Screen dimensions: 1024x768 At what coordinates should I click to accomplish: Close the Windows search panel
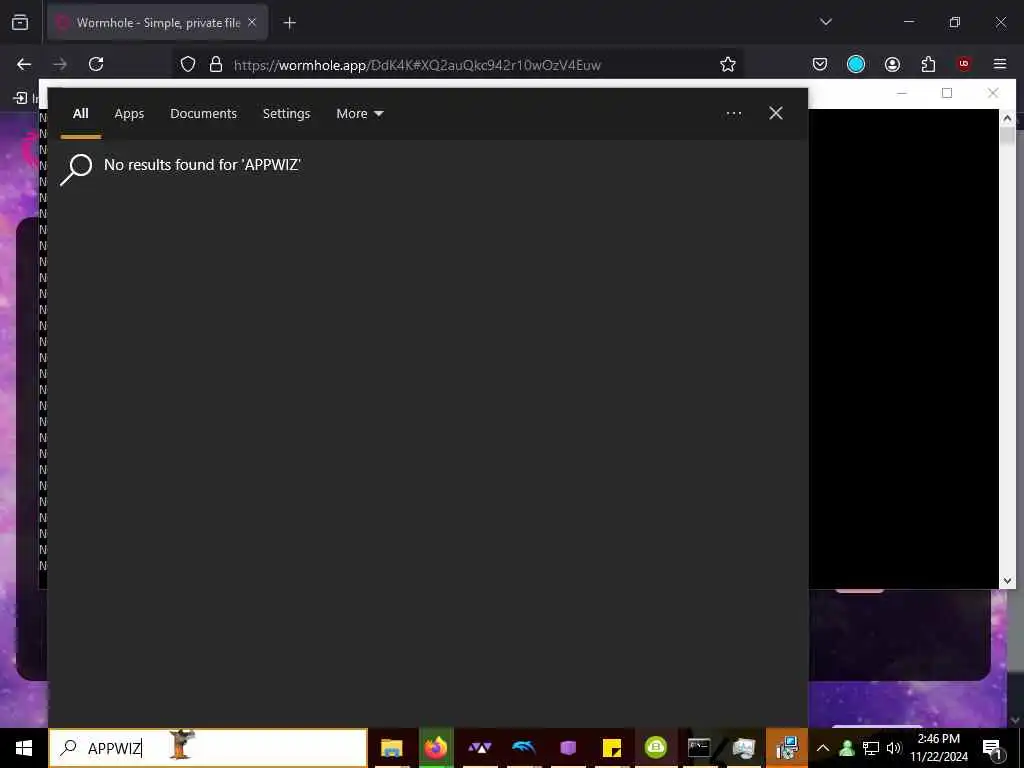tap(775, 114)
